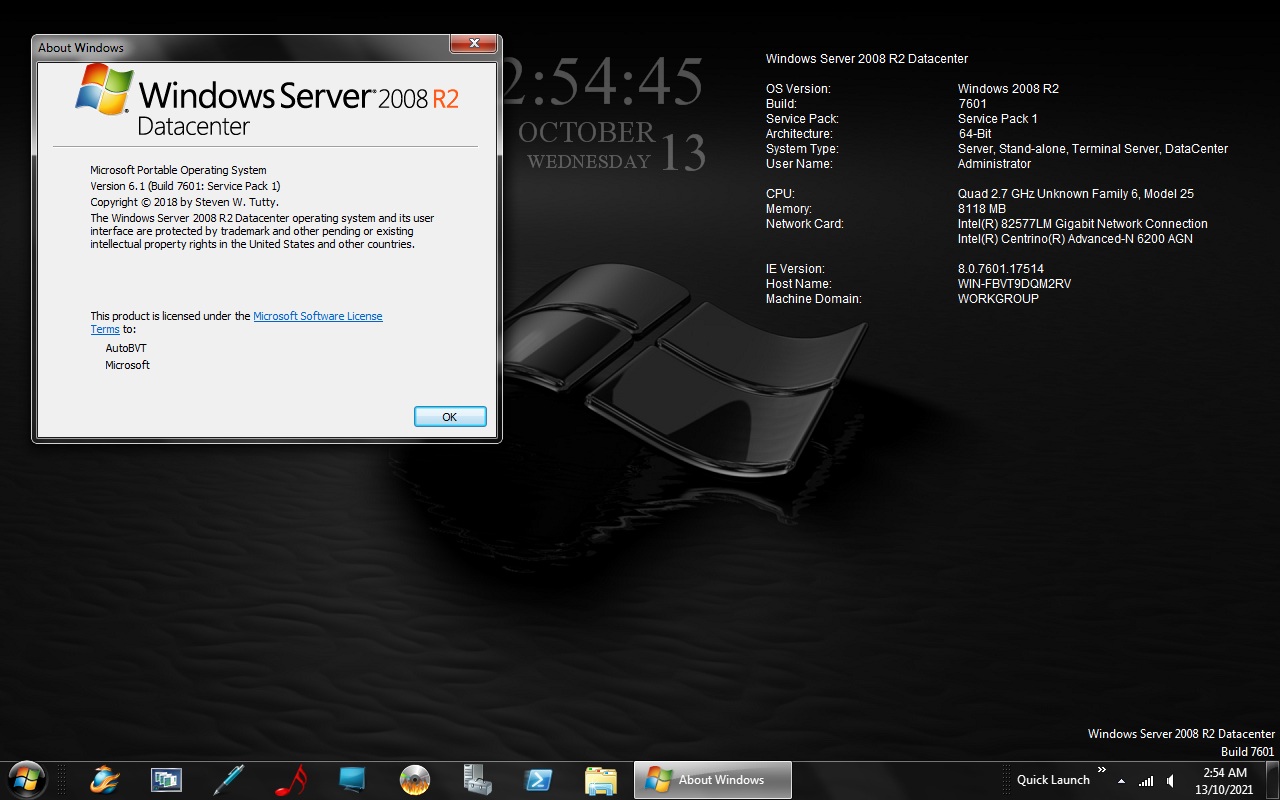This screenshot has width=1280, height=800.
Task: Click the Windows Server 2008 R2 logo banner
Action: coord(267,100)
